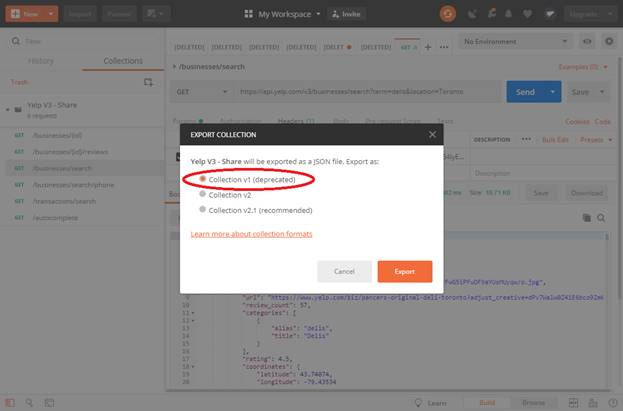The width and height of the screenshot is (623, 411).
Task: Open the Code link
Action: (x=603, y=122)
